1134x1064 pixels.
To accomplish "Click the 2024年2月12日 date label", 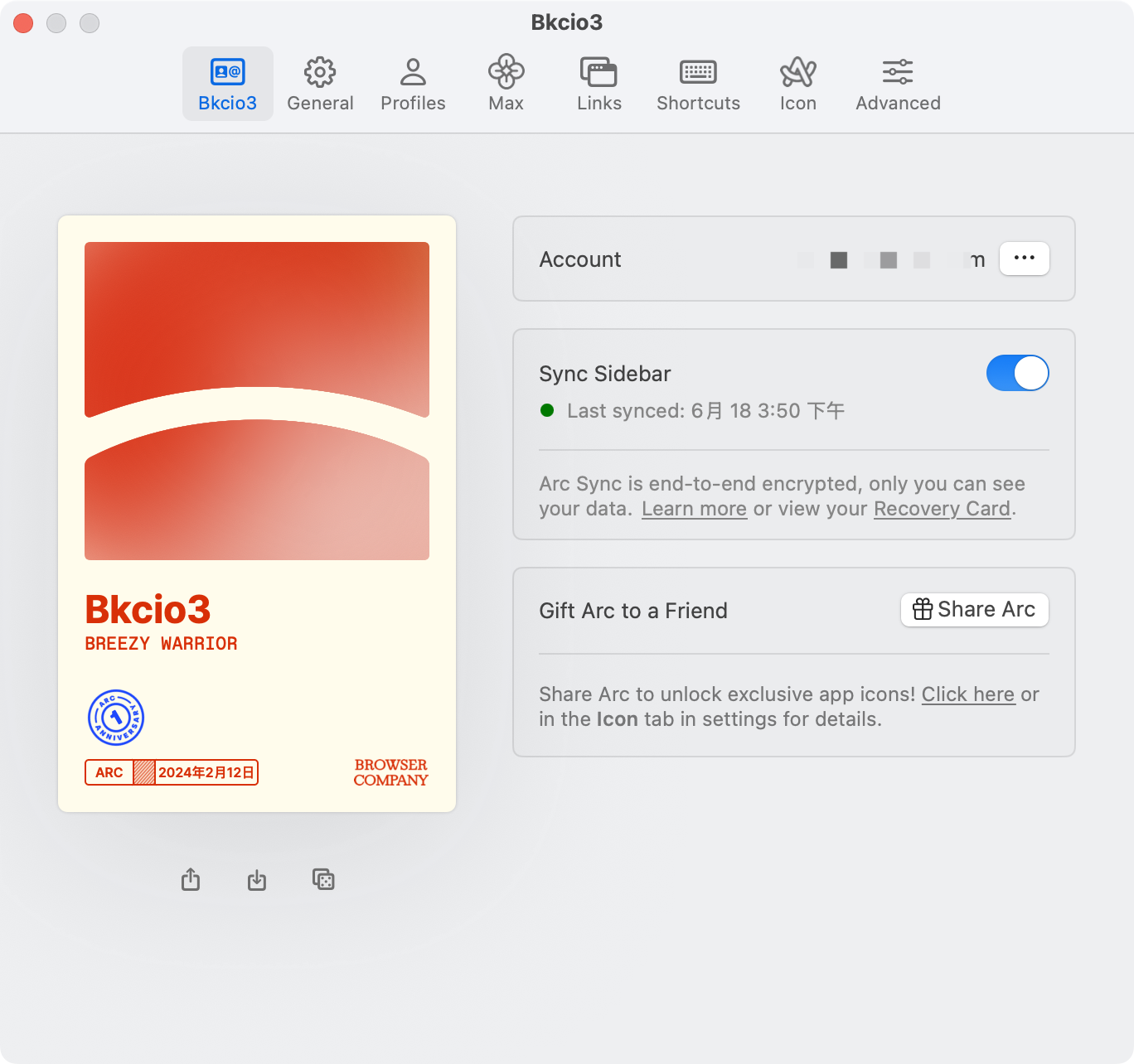I will tap(206, 772).
